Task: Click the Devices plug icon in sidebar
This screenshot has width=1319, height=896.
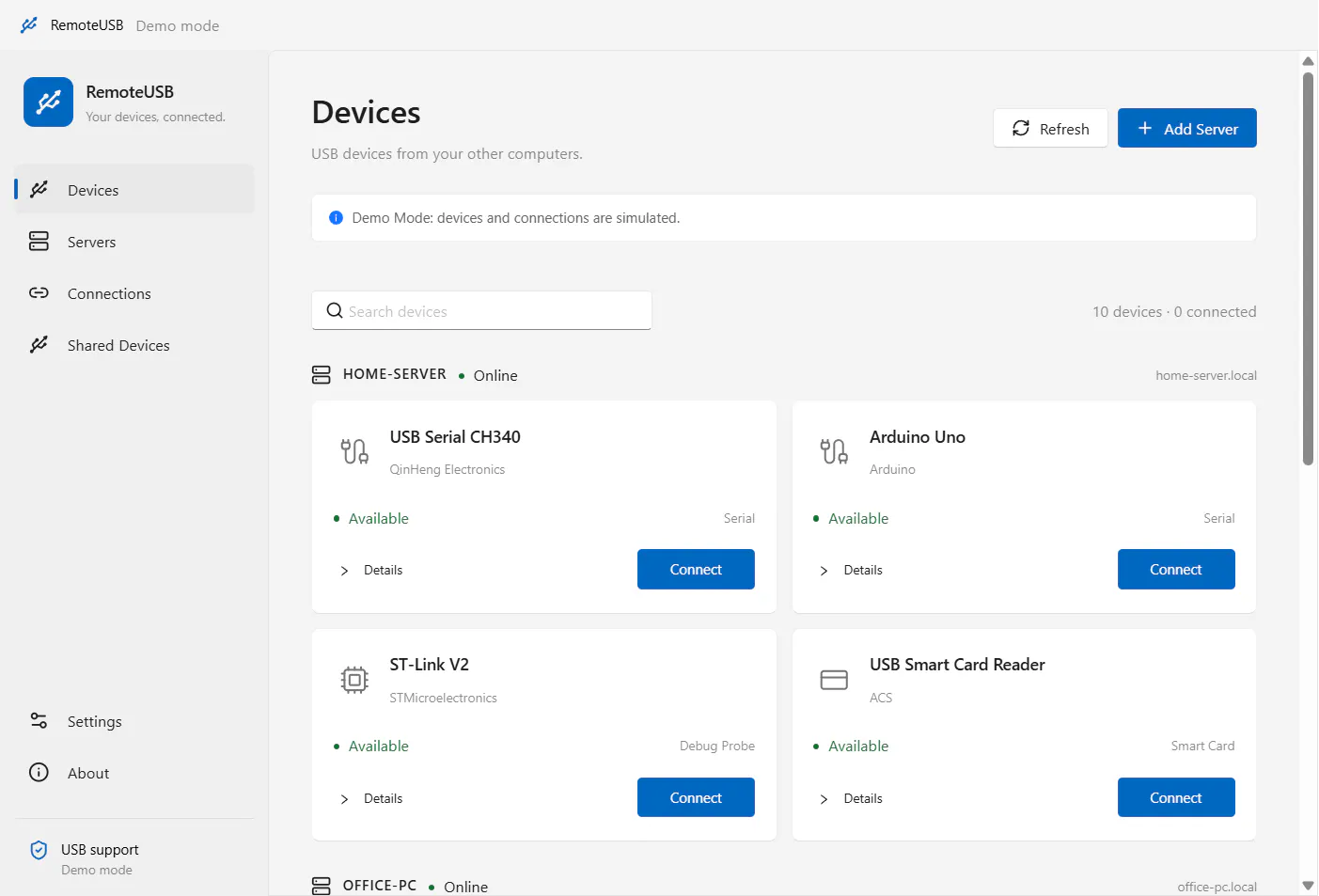Action: click(x=39, y=190)
